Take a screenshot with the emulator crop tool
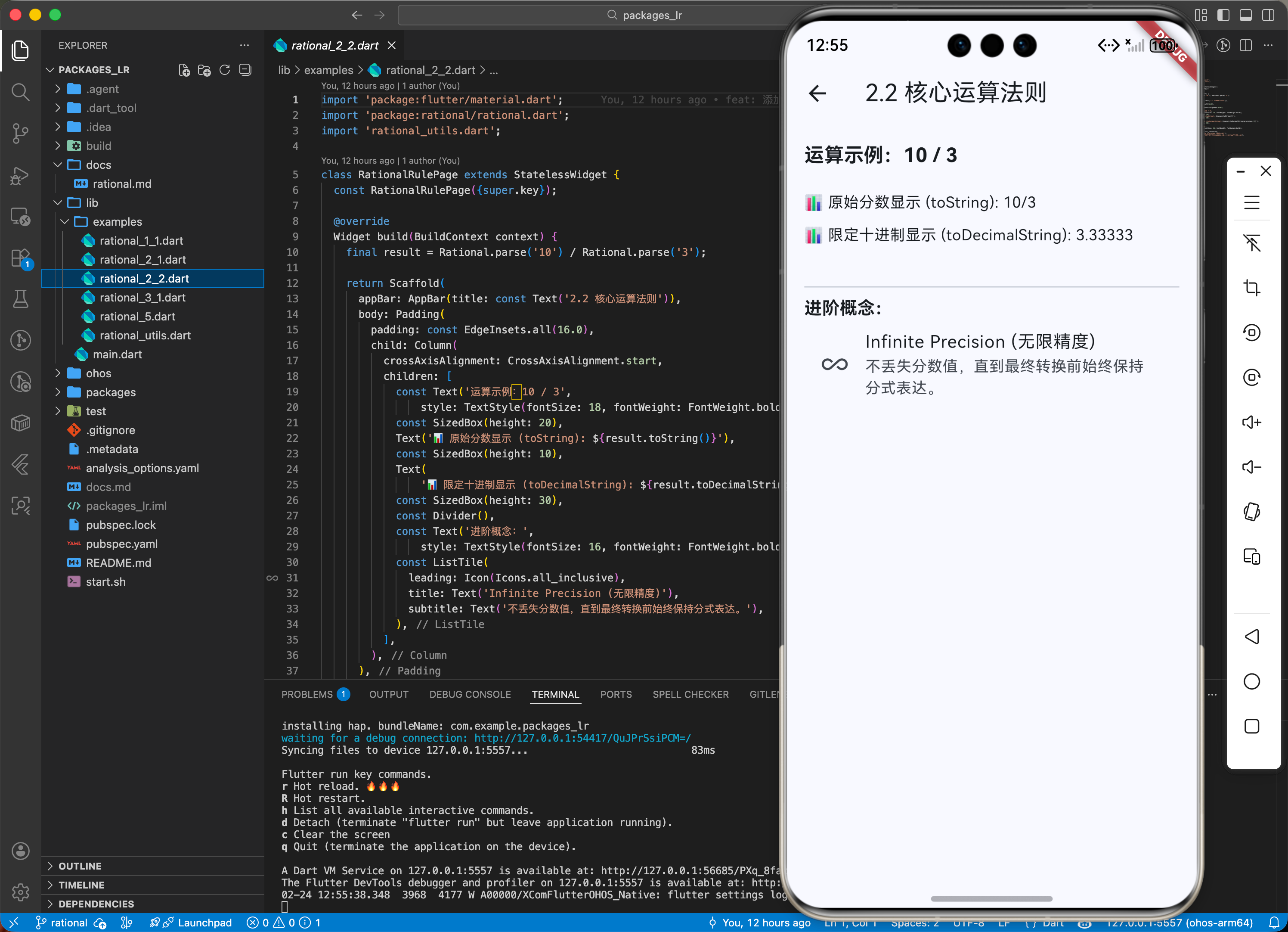Image resolution: width=1288 pixels, height=932 pixels. click(1252, 287)
